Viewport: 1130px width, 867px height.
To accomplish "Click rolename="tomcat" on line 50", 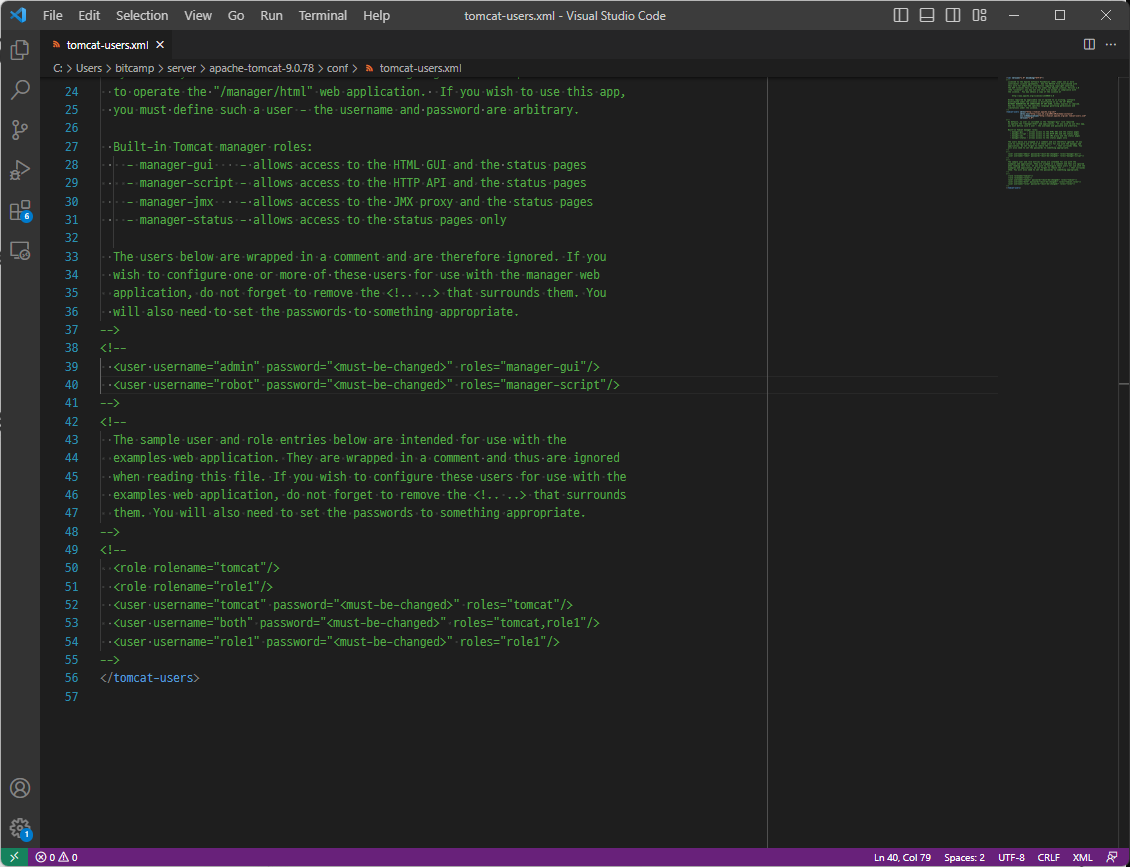I will click(x=210, y=568).
